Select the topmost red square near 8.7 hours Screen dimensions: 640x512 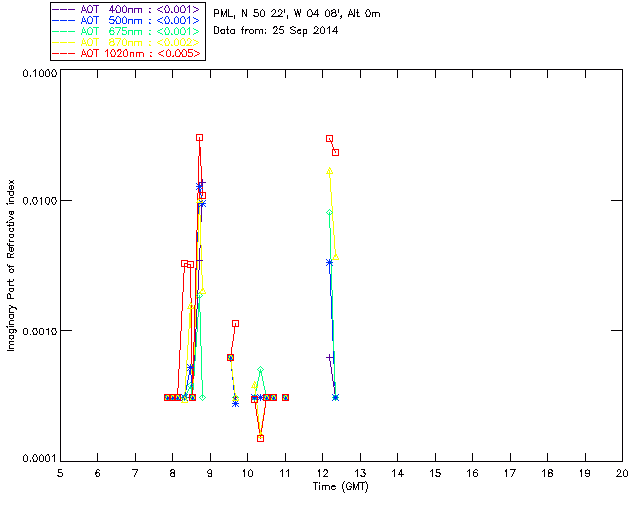point(199,138)
